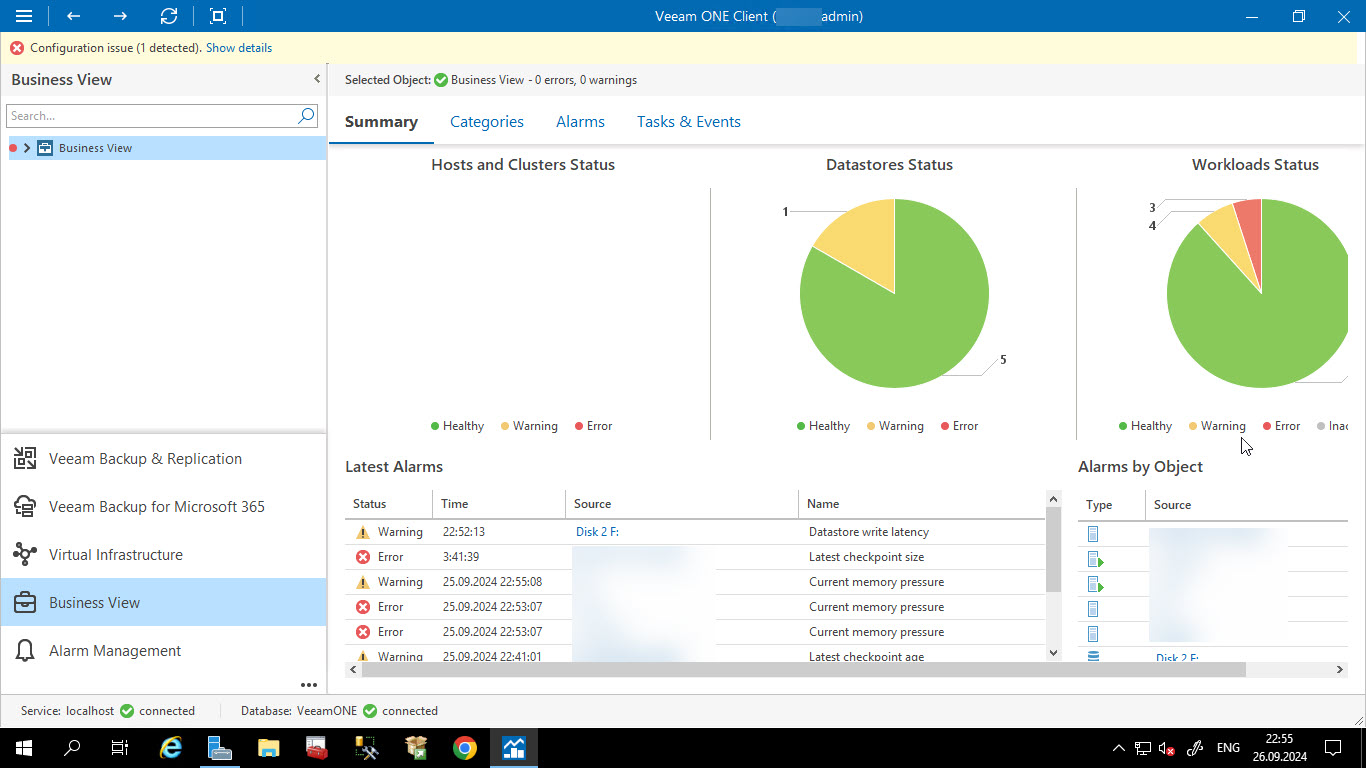Show more navigation options (three dots)

(309, 685)
